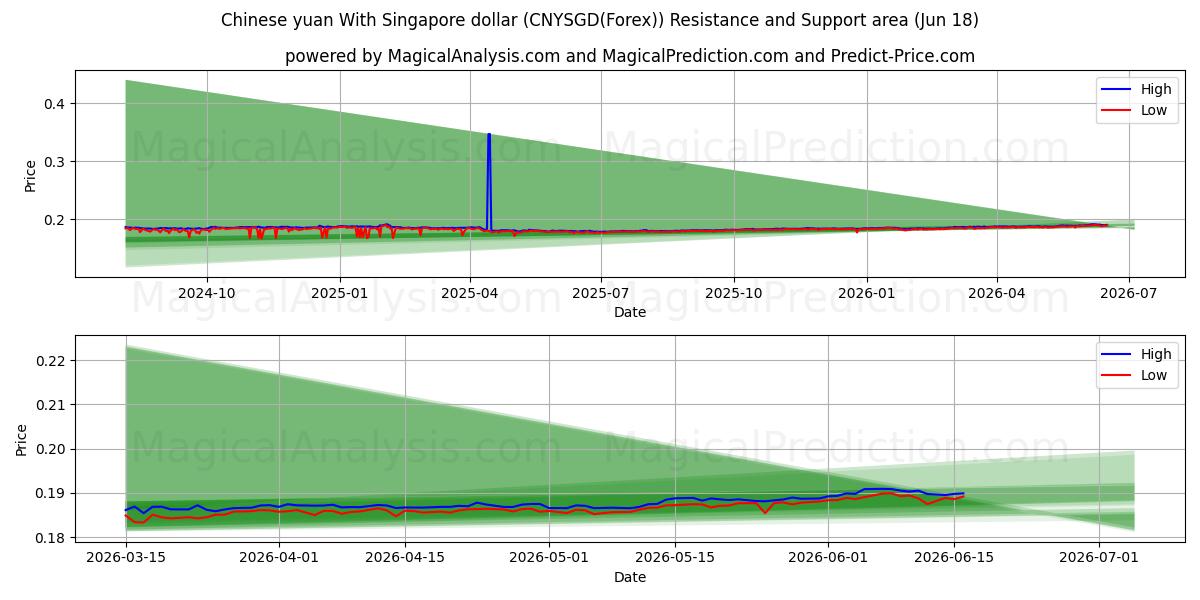Click the '2026-06-01' x-axis label
Screen dimensions: 1200x600
[x=829, y=559]
